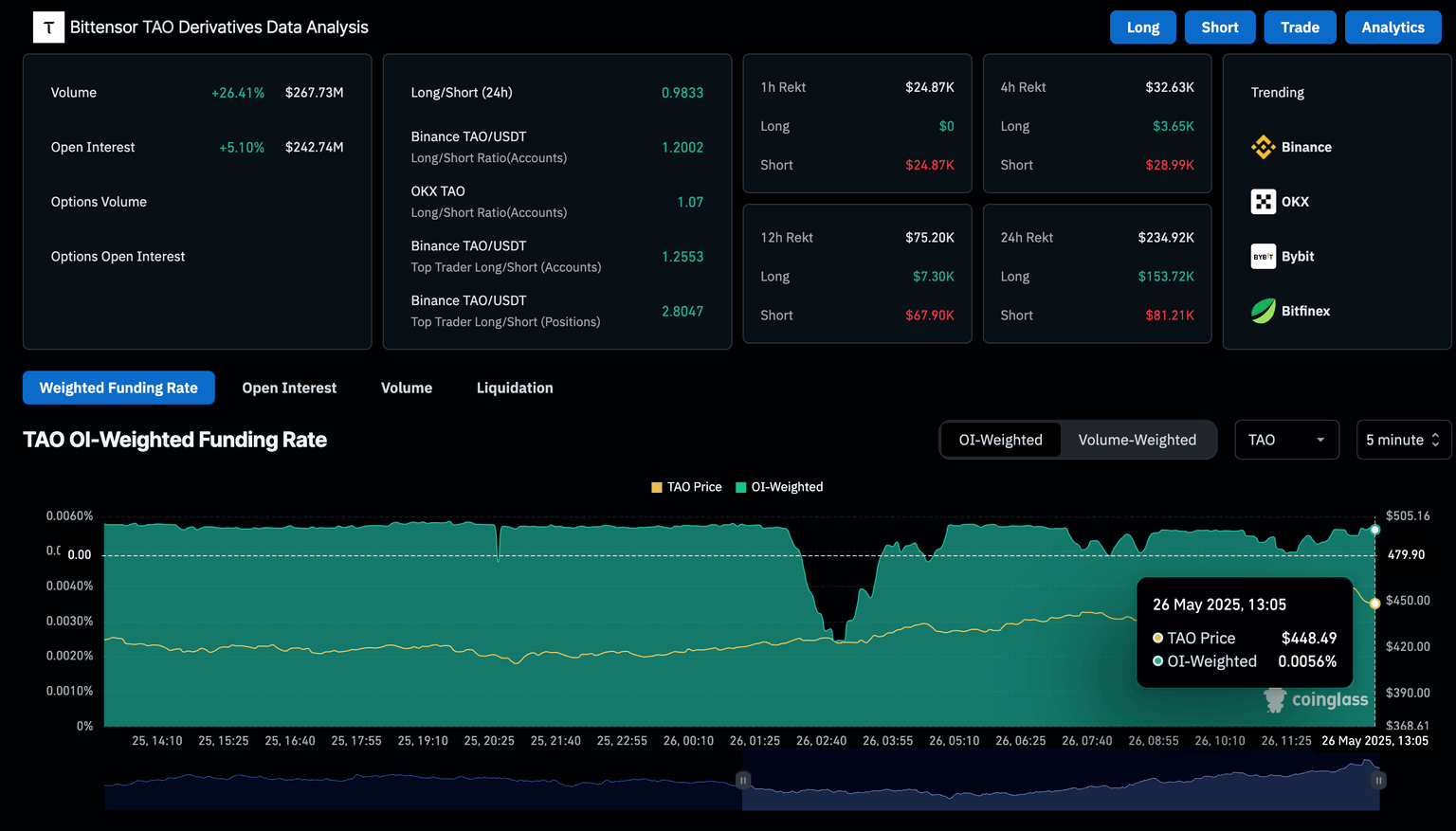This screenshot has width=1456, height=831.
Task: Click the Binance logo icon in Trending
Action: [x=1263, y=147]
